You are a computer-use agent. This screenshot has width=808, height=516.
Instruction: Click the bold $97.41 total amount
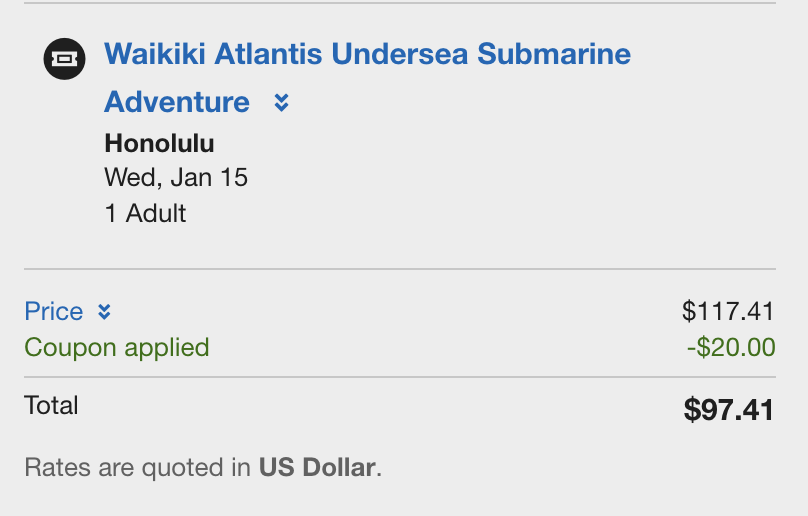pyautogui.click(x=729, y=410)
